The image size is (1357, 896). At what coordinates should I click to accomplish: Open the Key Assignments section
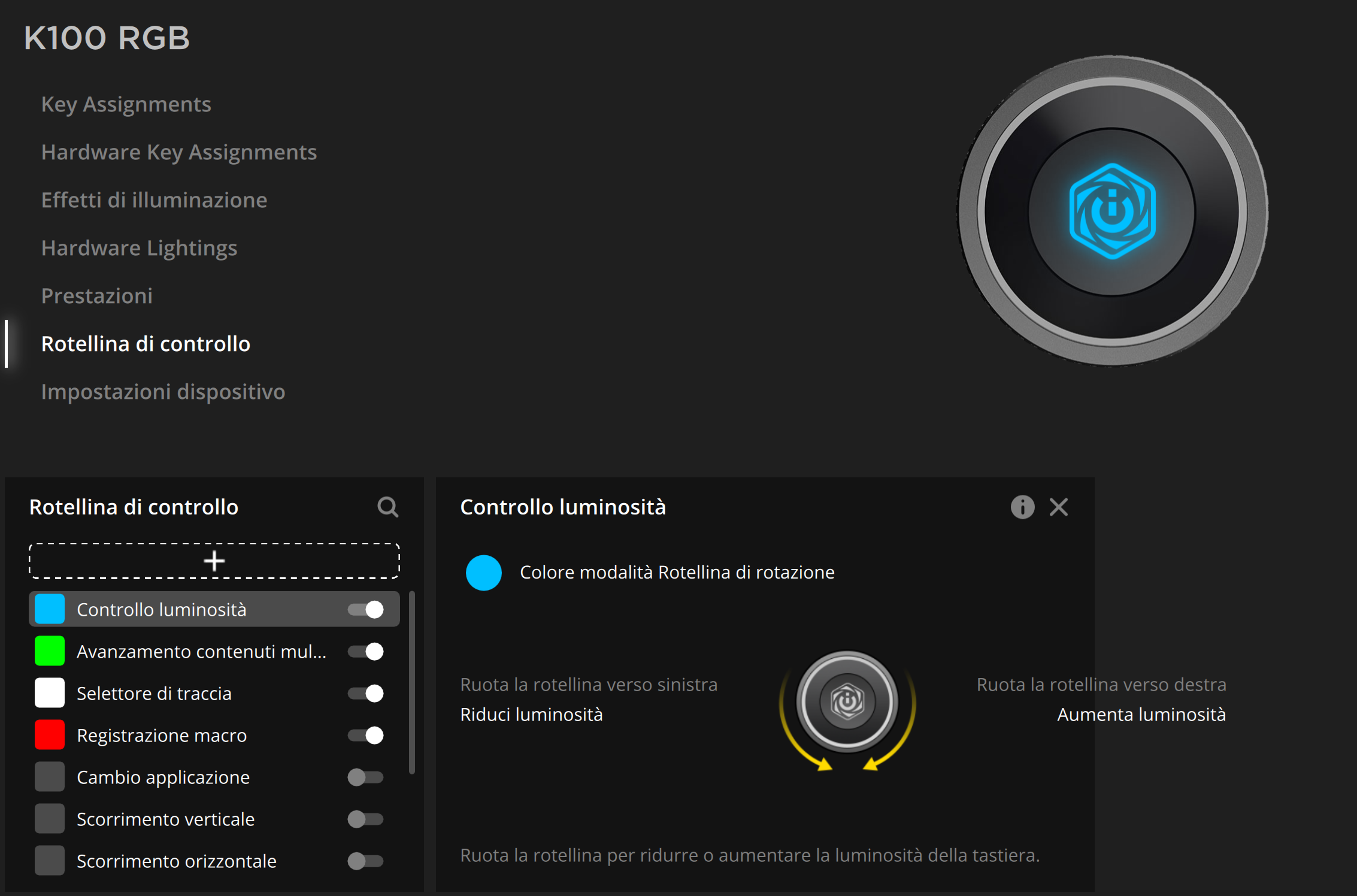(126, 104)
